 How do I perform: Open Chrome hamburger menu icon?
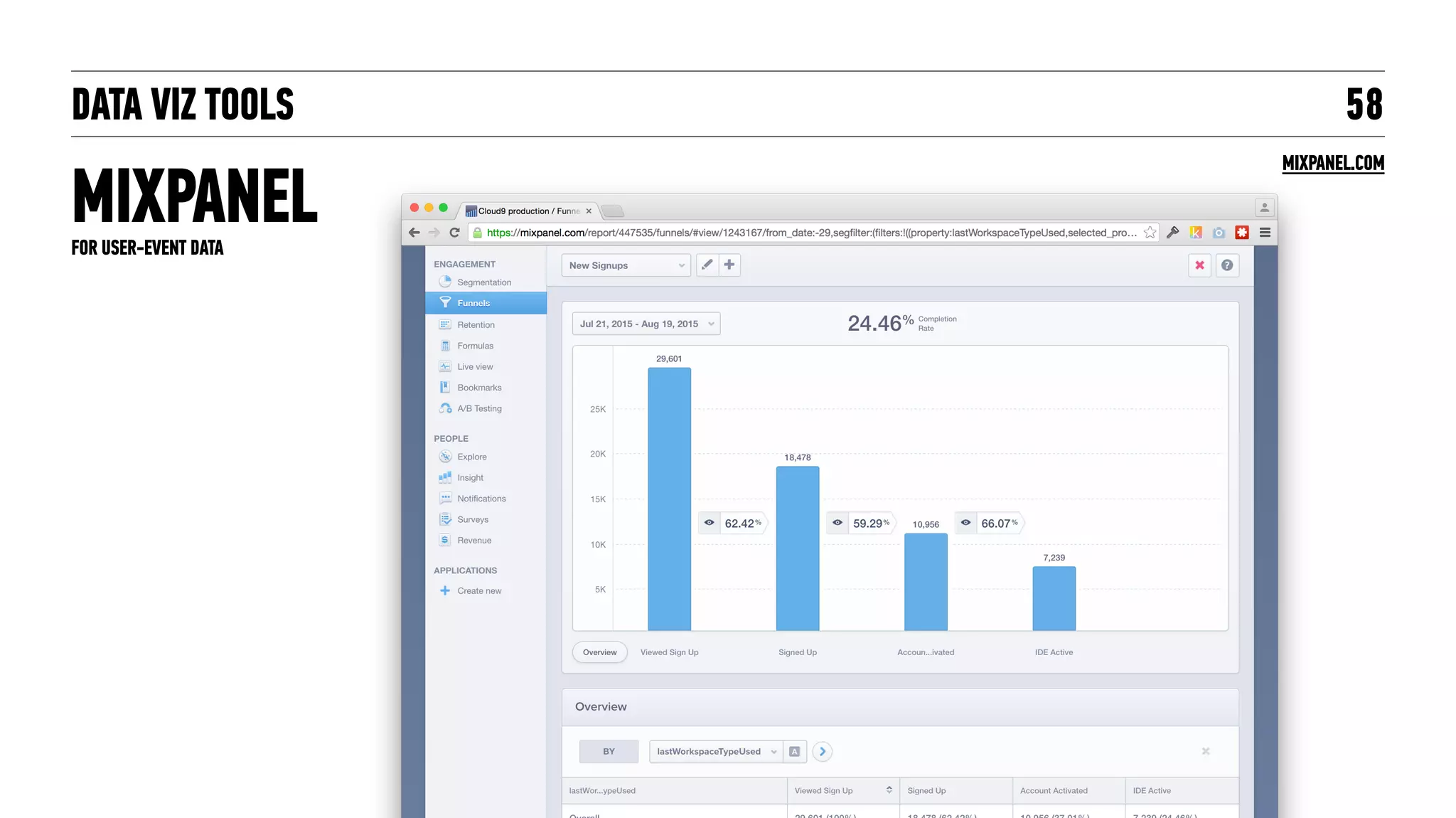pos(1265,233)
